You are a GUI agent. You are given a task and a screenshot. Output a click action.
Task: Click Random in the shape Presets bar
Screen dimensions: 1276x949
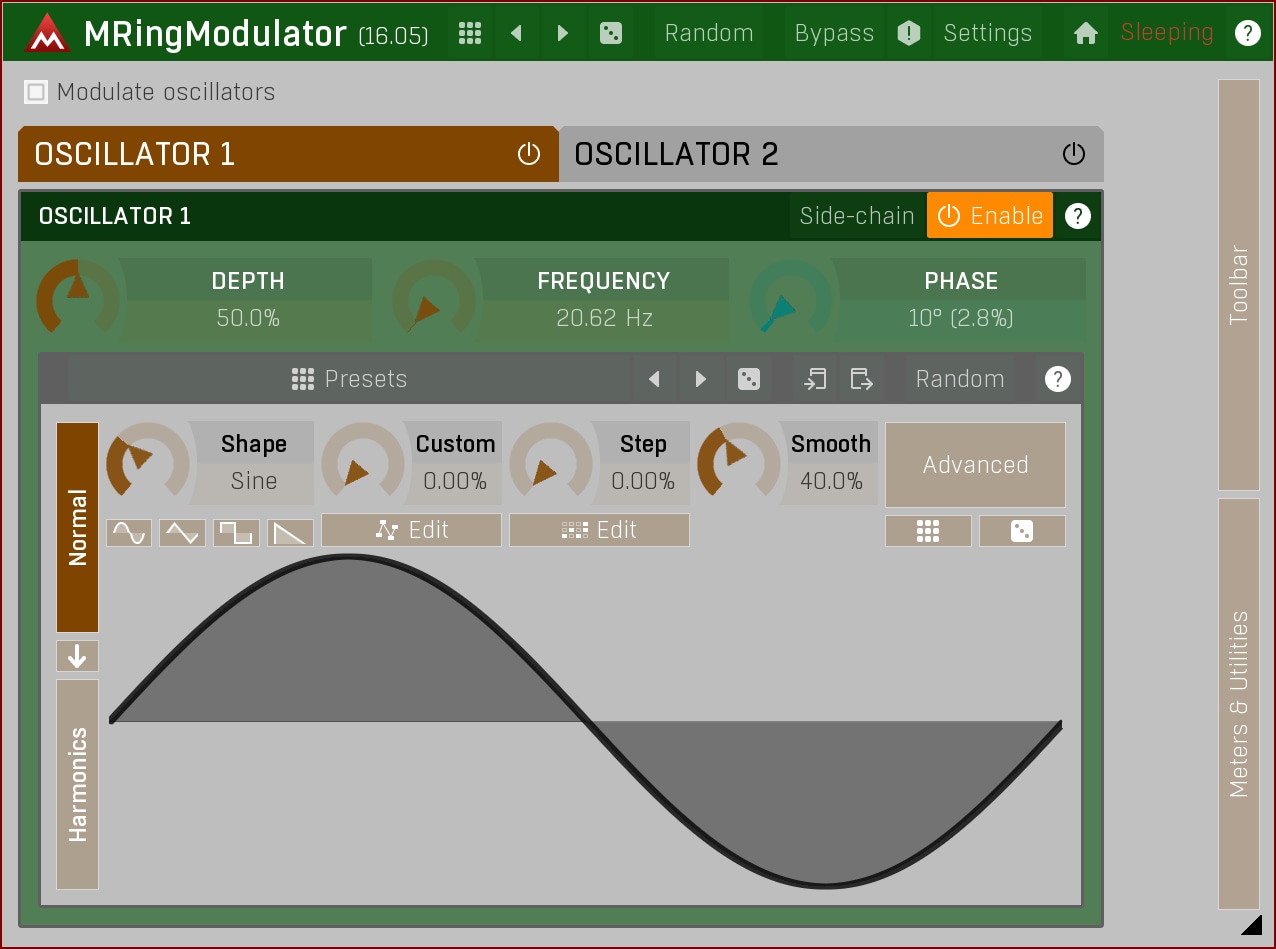(960, 379)
